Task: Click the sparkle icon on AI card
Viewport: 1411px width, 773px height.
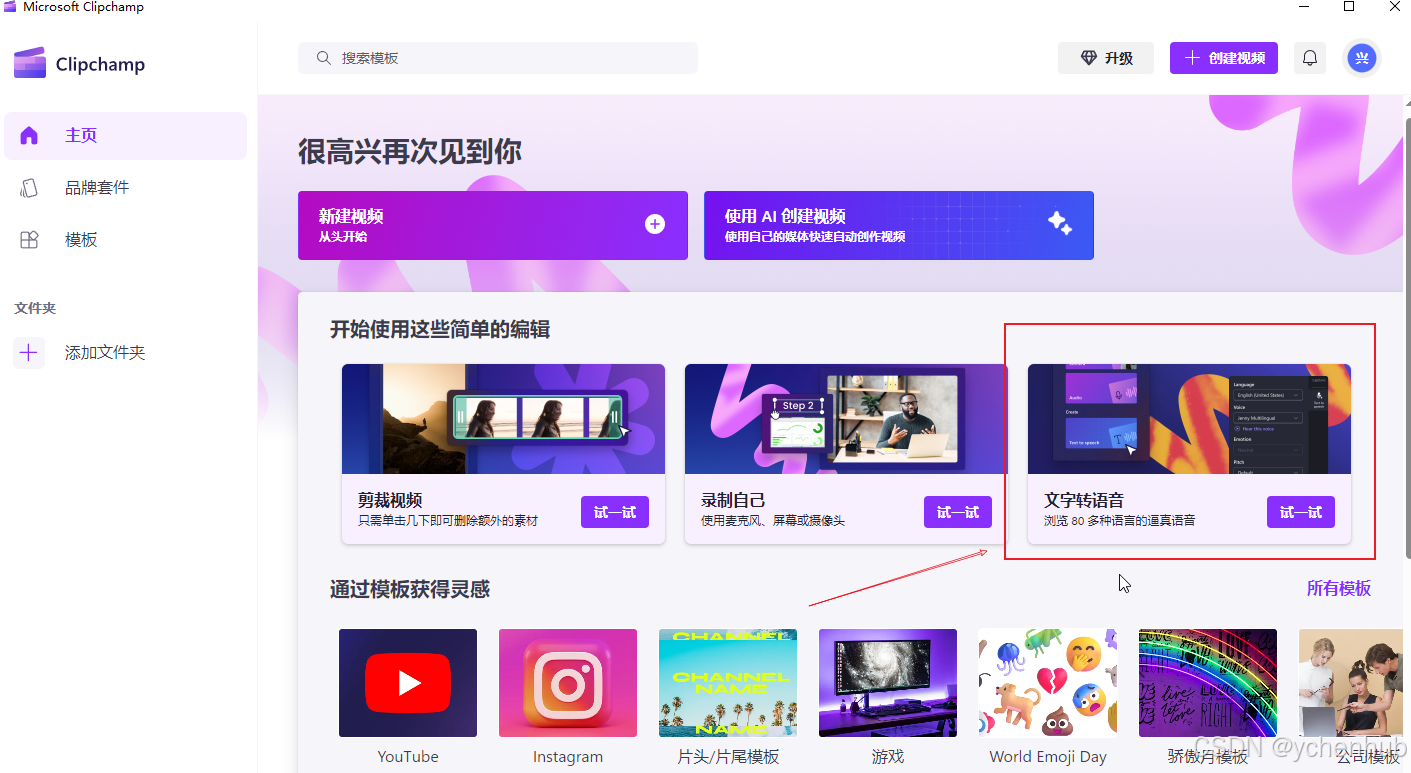Action: (1060, 223)
